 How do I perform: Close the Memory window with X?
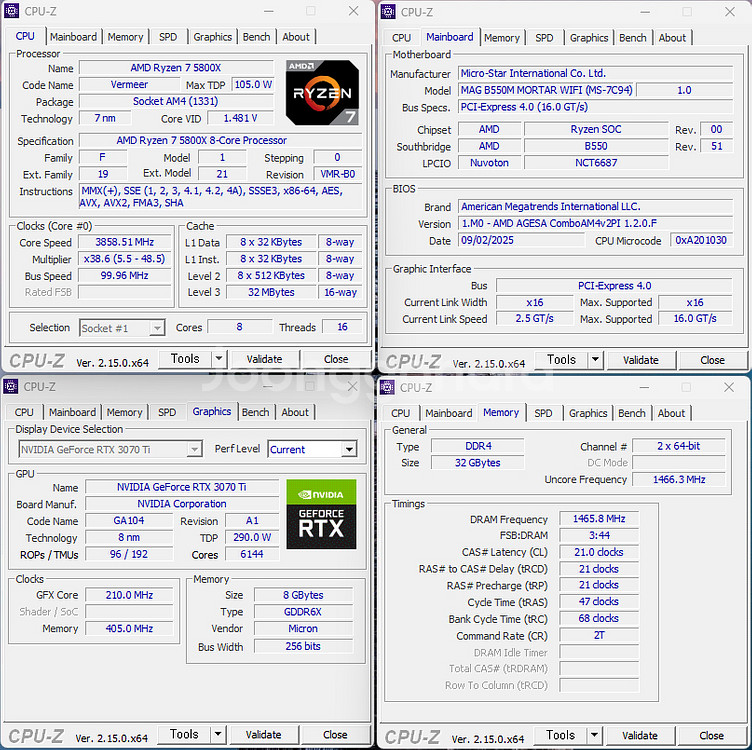click(728, 387)
